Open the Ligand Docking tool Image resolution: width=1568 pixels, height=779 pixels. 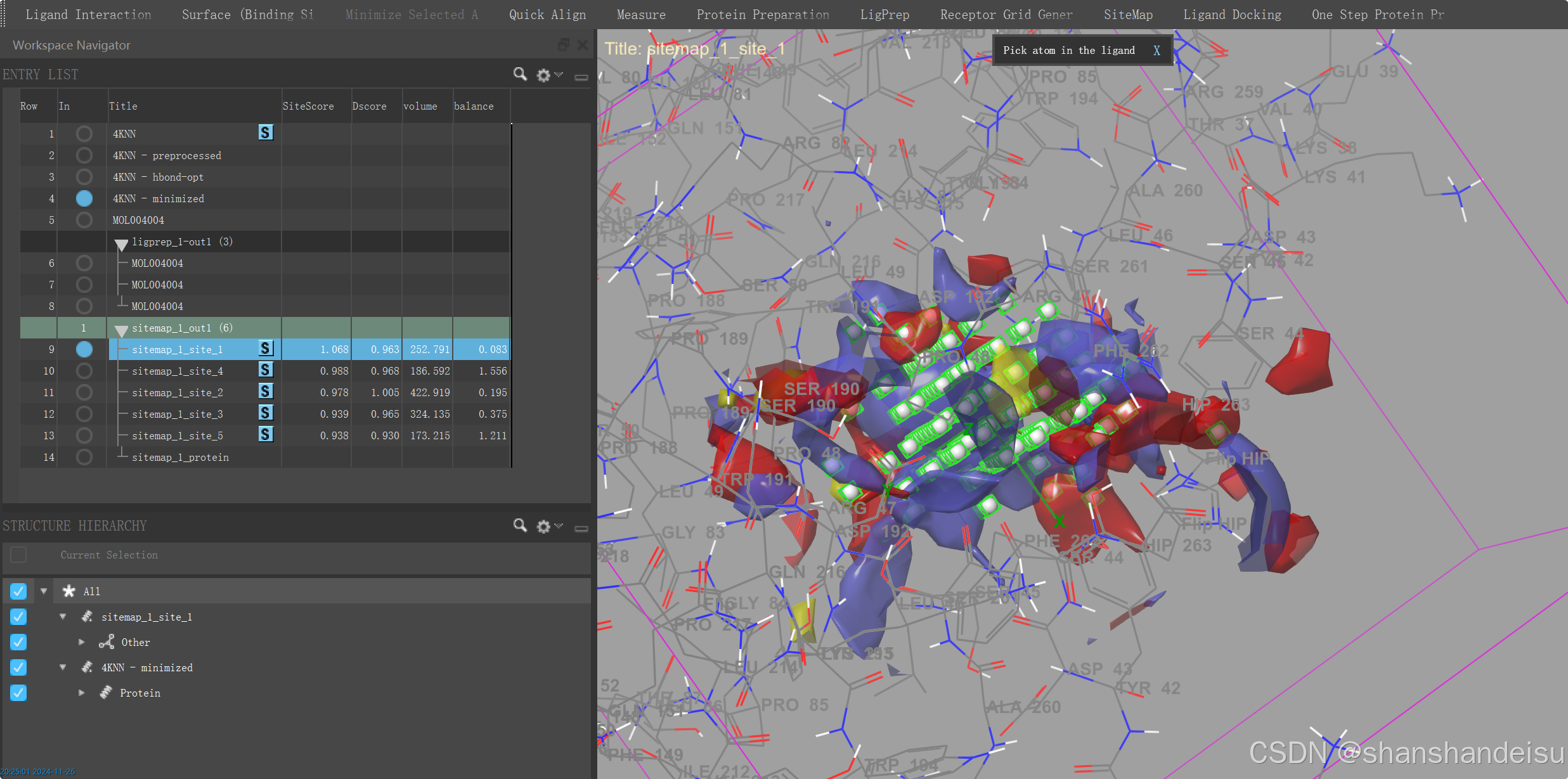[1232, 15]
